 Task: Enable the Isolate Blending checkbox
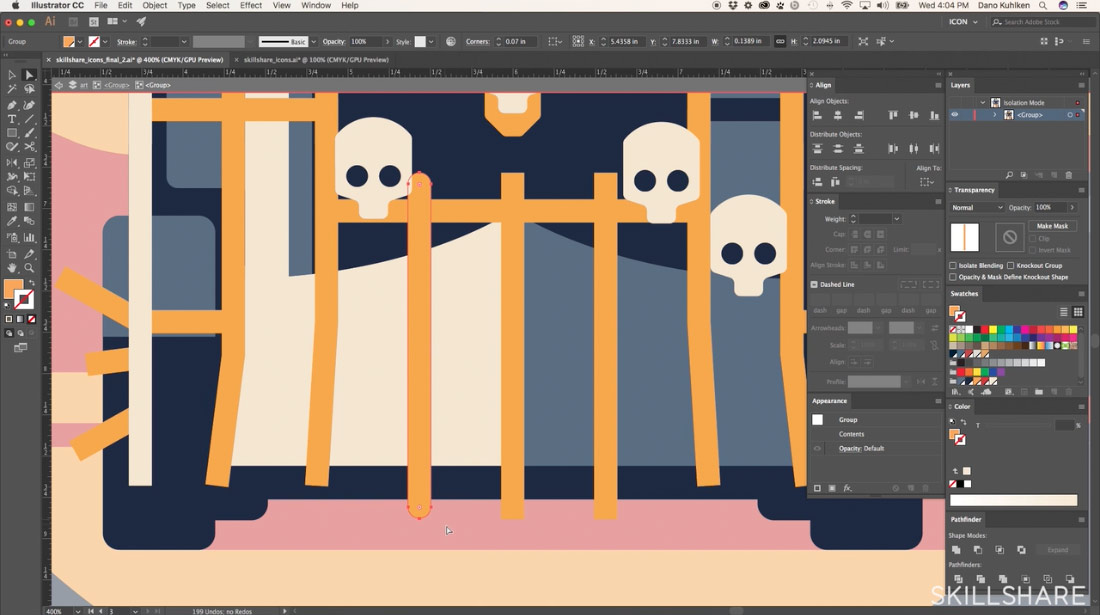click(953, 266)
